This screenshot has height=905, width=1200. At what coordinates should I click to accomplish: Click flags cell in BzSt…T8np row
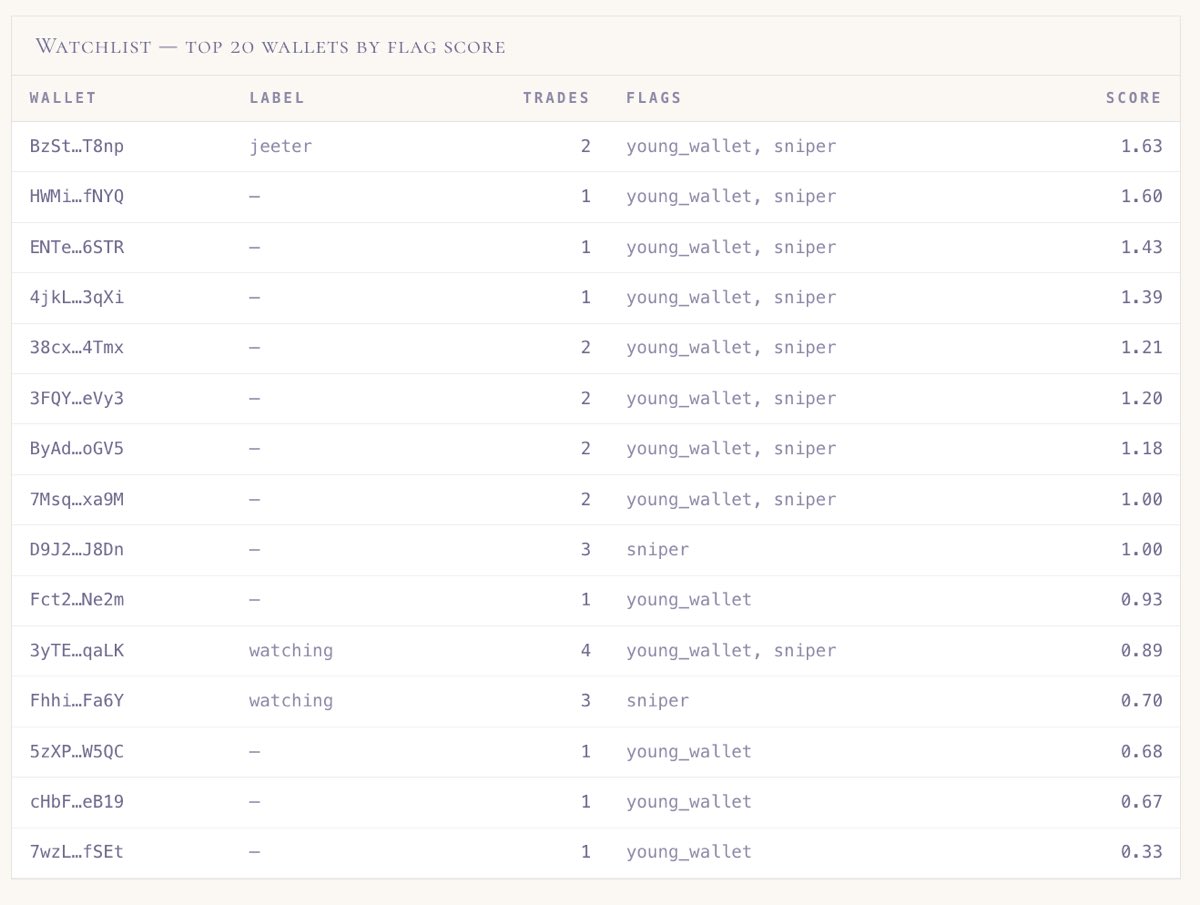coord(732,146)
